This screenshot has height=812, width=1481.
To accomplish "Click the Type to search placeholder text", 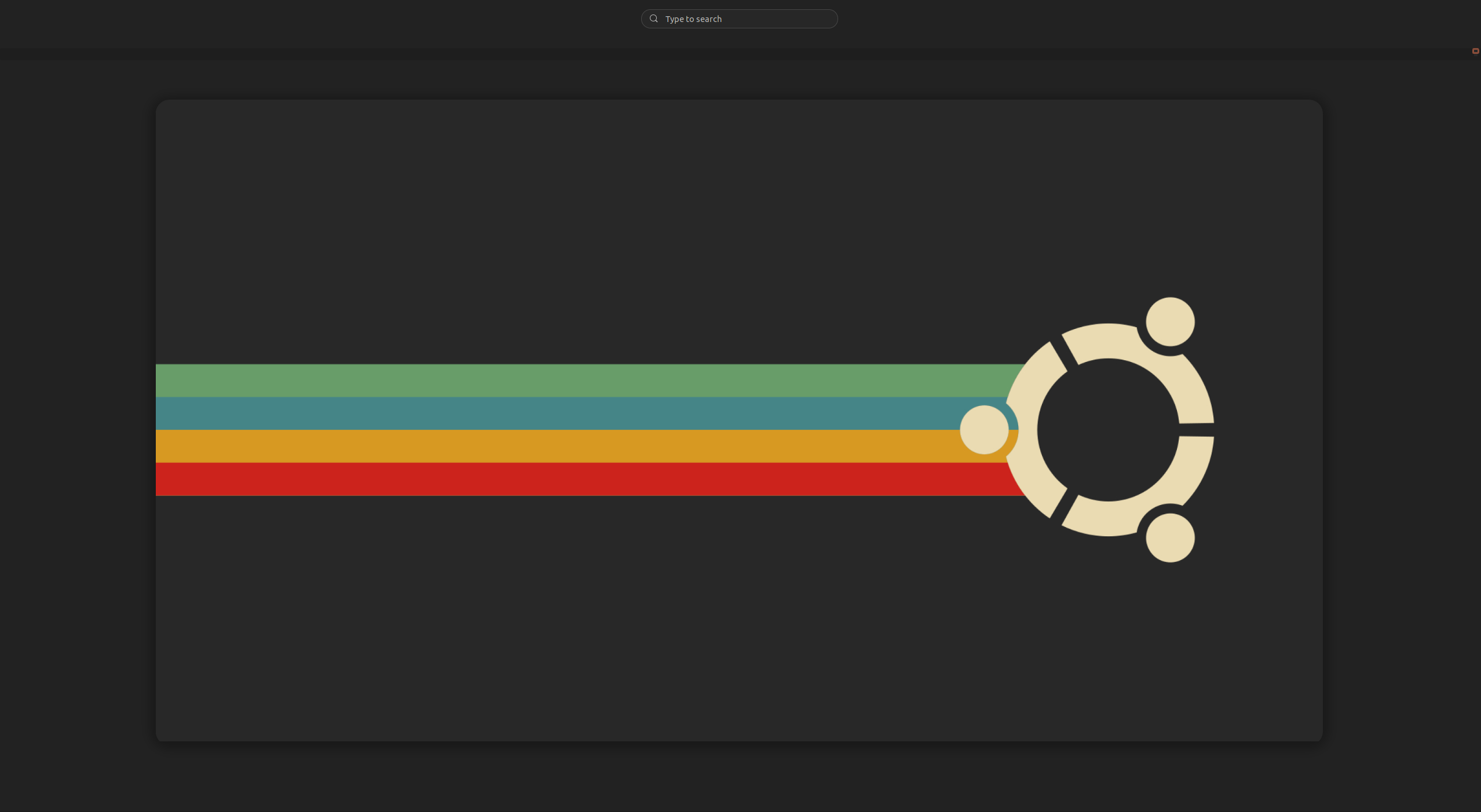I will pos(693,19).
